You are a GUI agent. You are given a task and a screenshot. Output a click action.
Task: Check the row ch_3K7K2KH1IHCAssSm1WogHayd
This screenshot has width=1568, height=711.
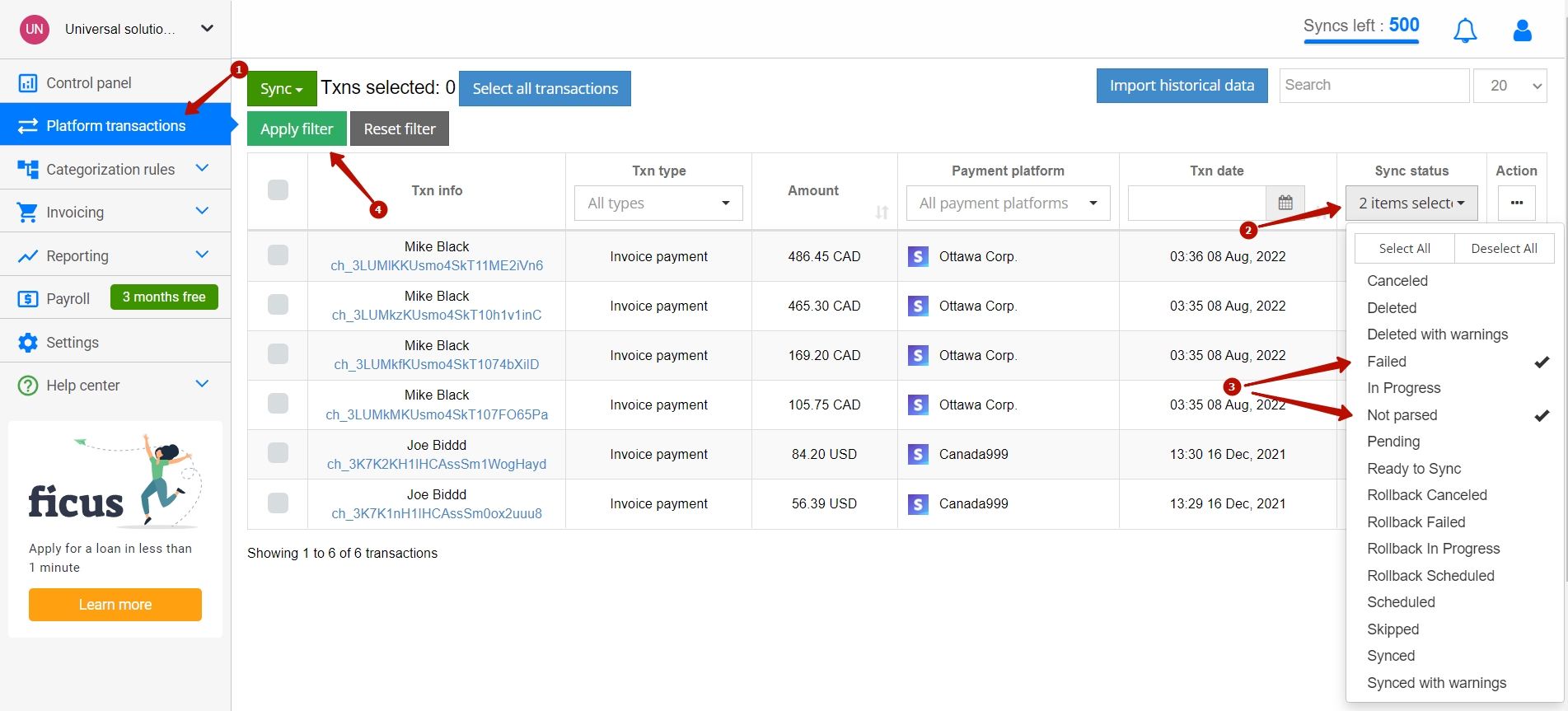[x=278, y=453]
